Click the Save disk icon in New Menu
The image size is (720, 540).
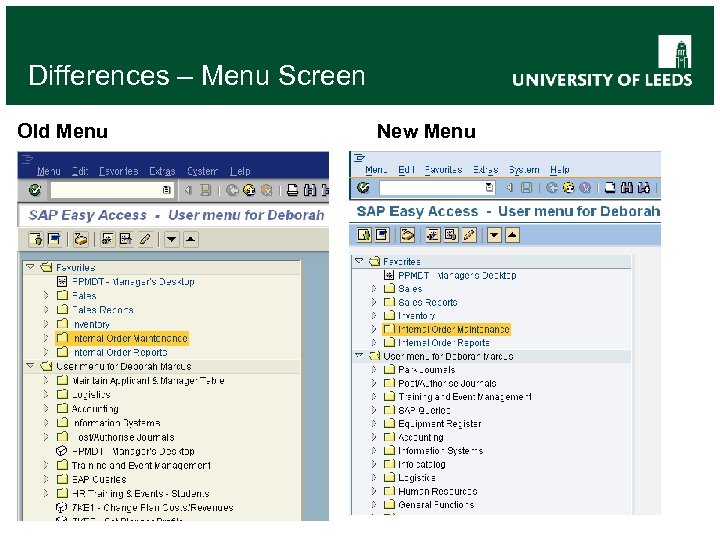[x=527, y=187]
